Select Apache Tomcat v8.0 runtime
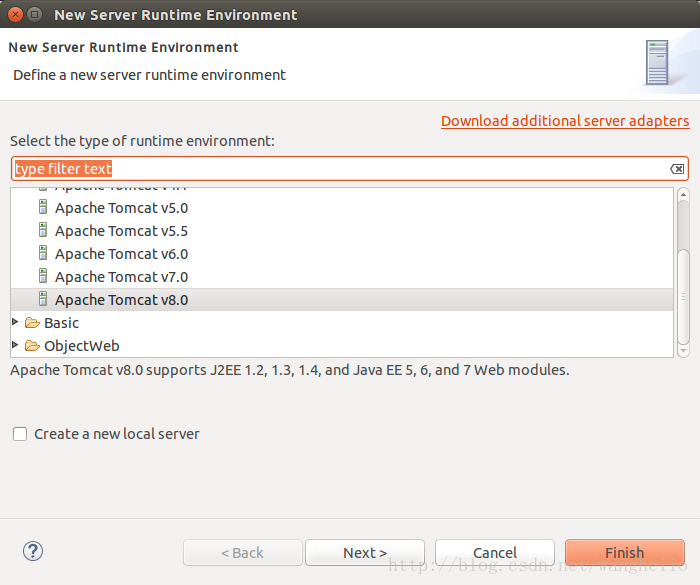The height and width of the screenshot is (585, 700). (x=342, y=300)
